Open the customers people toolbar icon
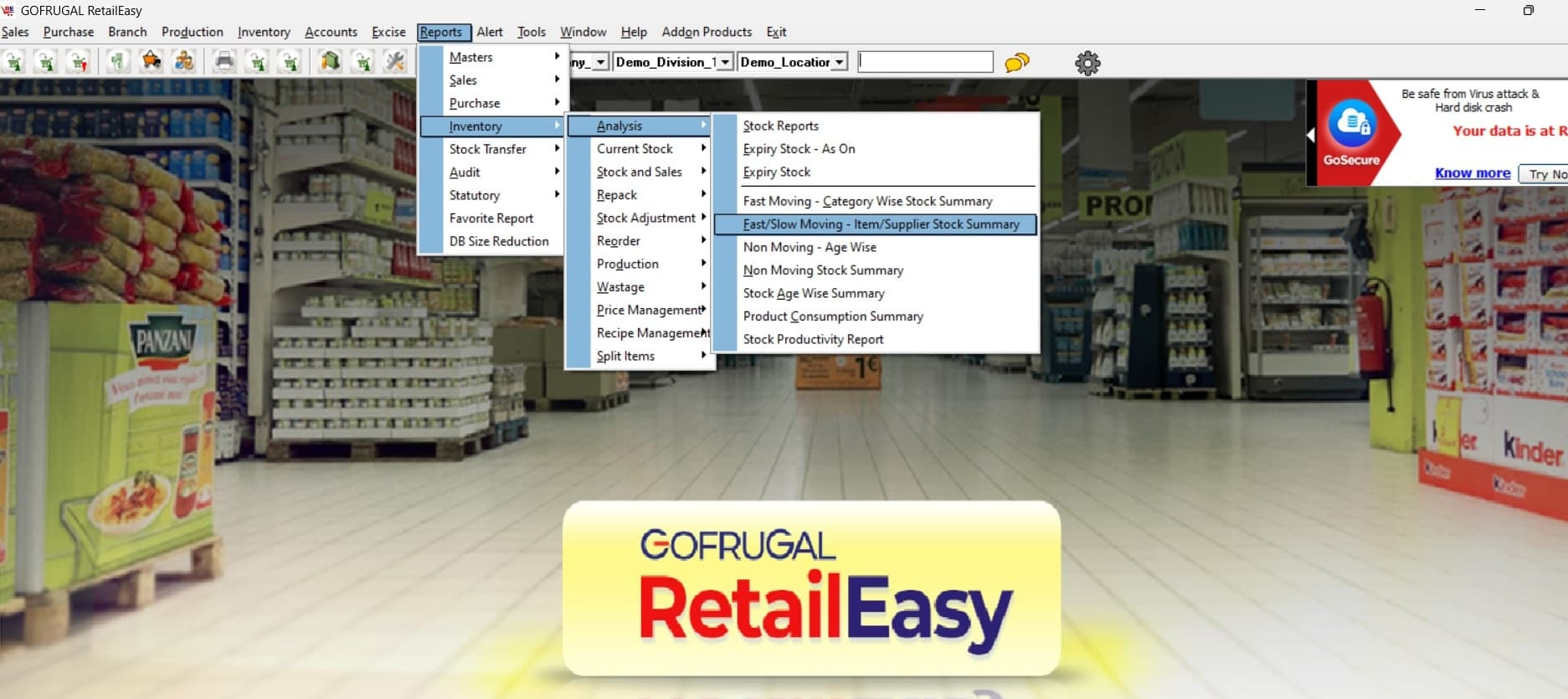This screenshot has height=699, width=1568. pos(183,62)
